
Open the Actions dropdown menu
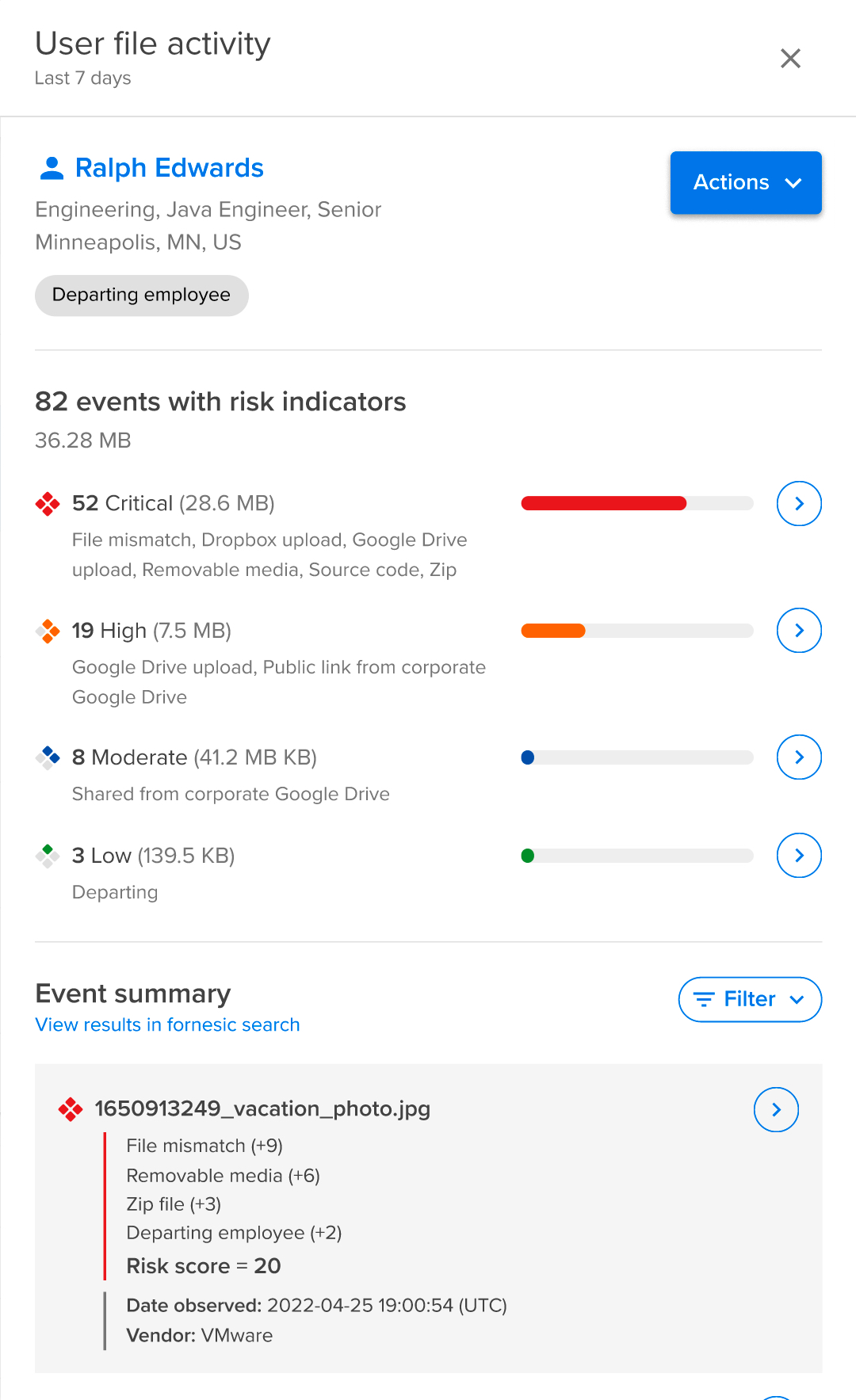pos(745,182)
